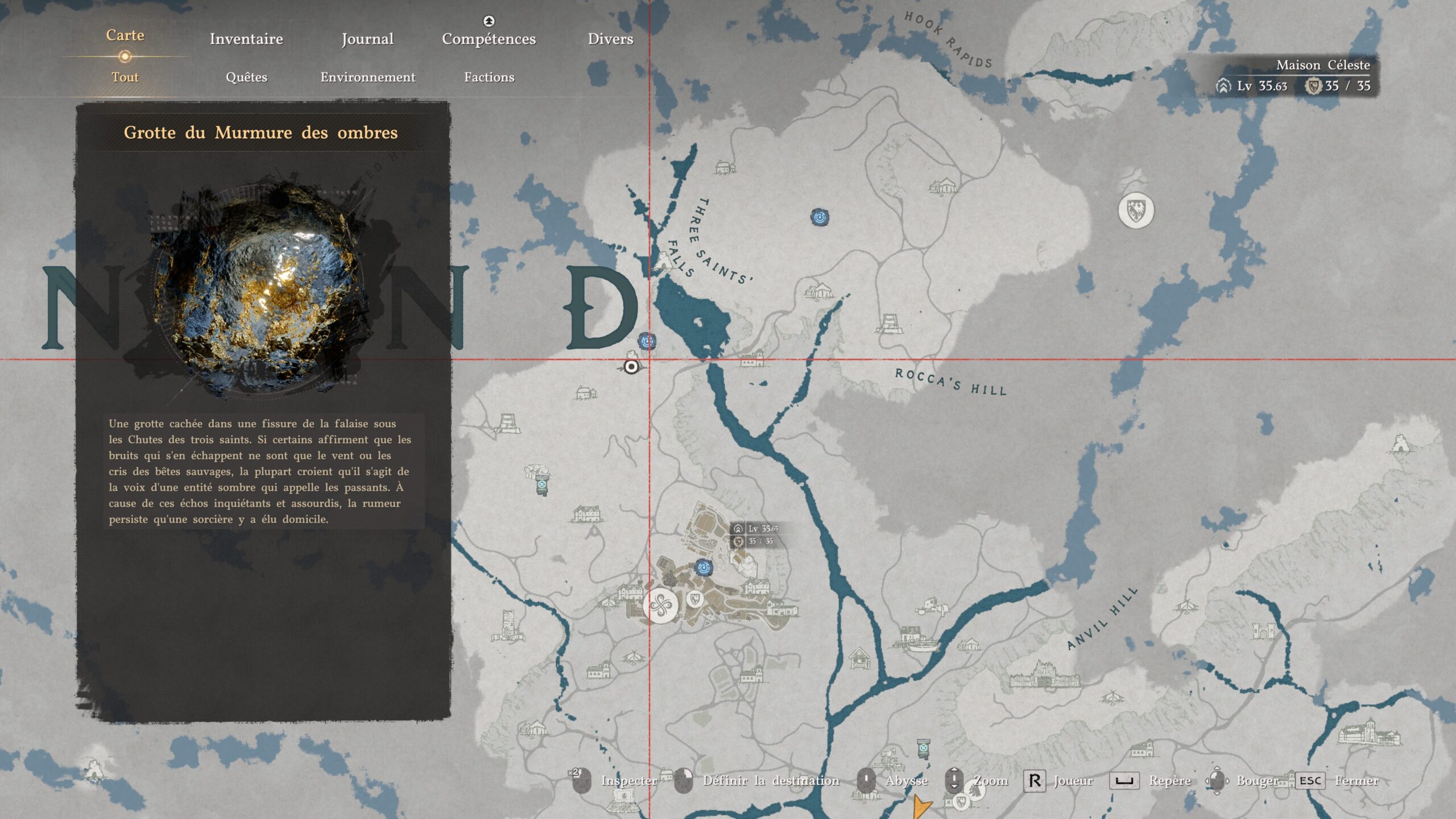Viewport: 1456px width, 819px height.
Task: Click the orange player arrow marker
Action: [920, 806]
